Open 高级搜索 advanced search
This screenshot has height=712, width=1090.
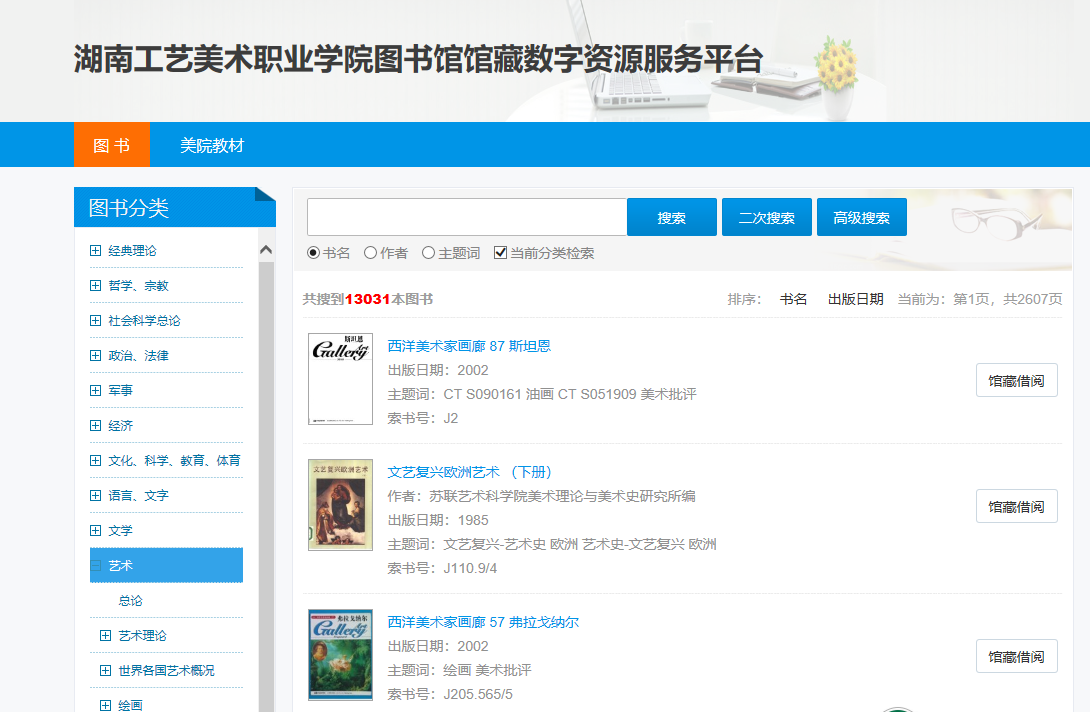coord(861,217)
